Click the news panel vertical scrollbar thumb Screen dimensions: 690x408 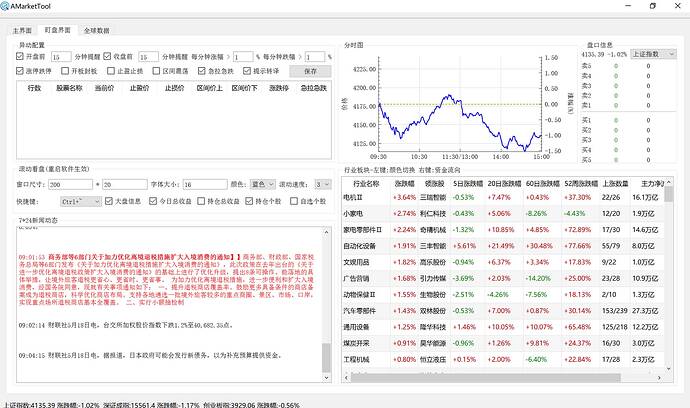(327, 357)
